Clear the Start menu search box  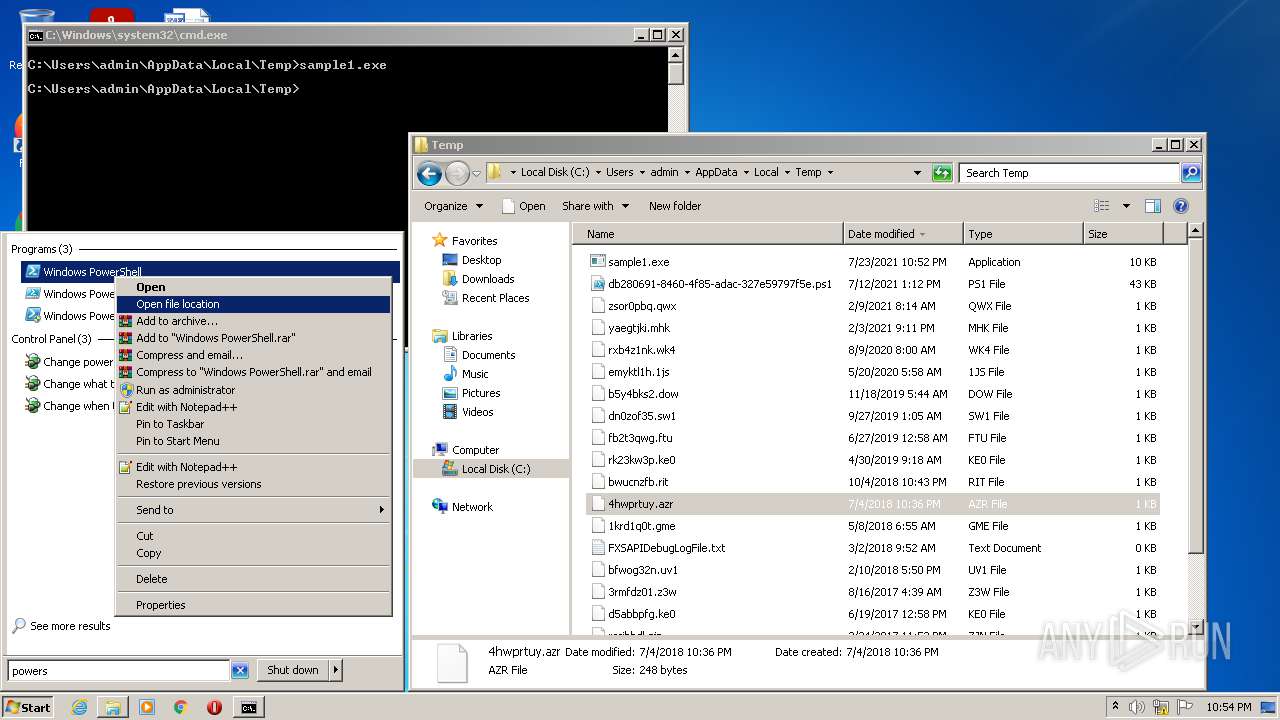(240, 670)
